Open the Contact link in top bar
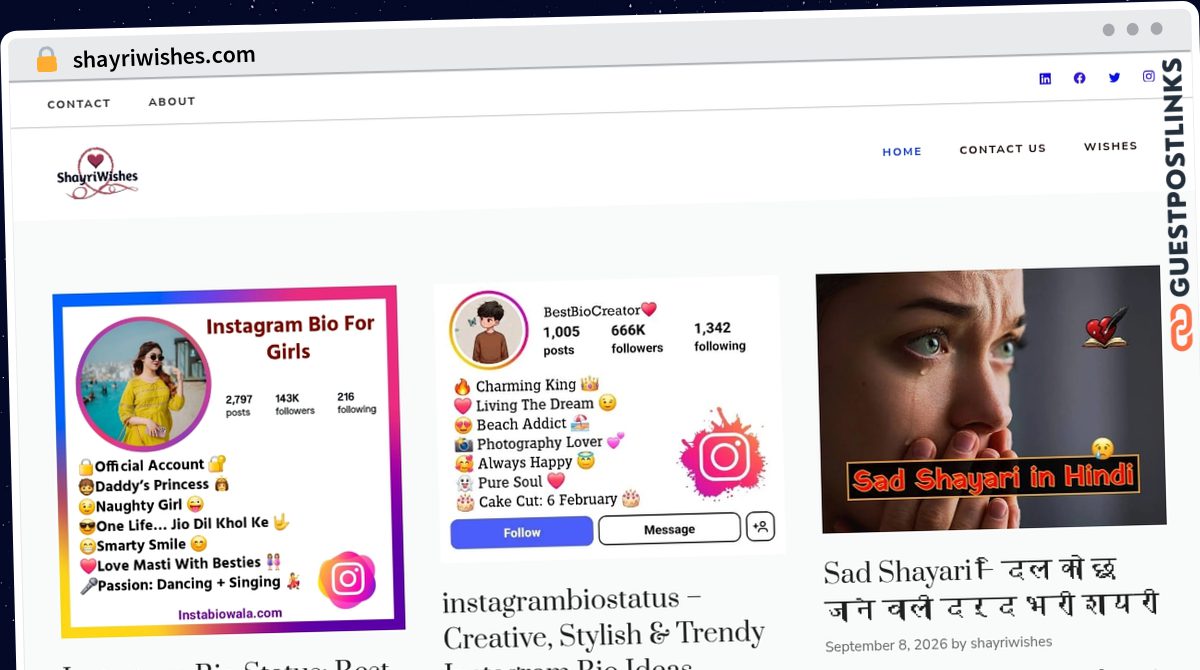1200x670 pixels. tap(79, 104)
